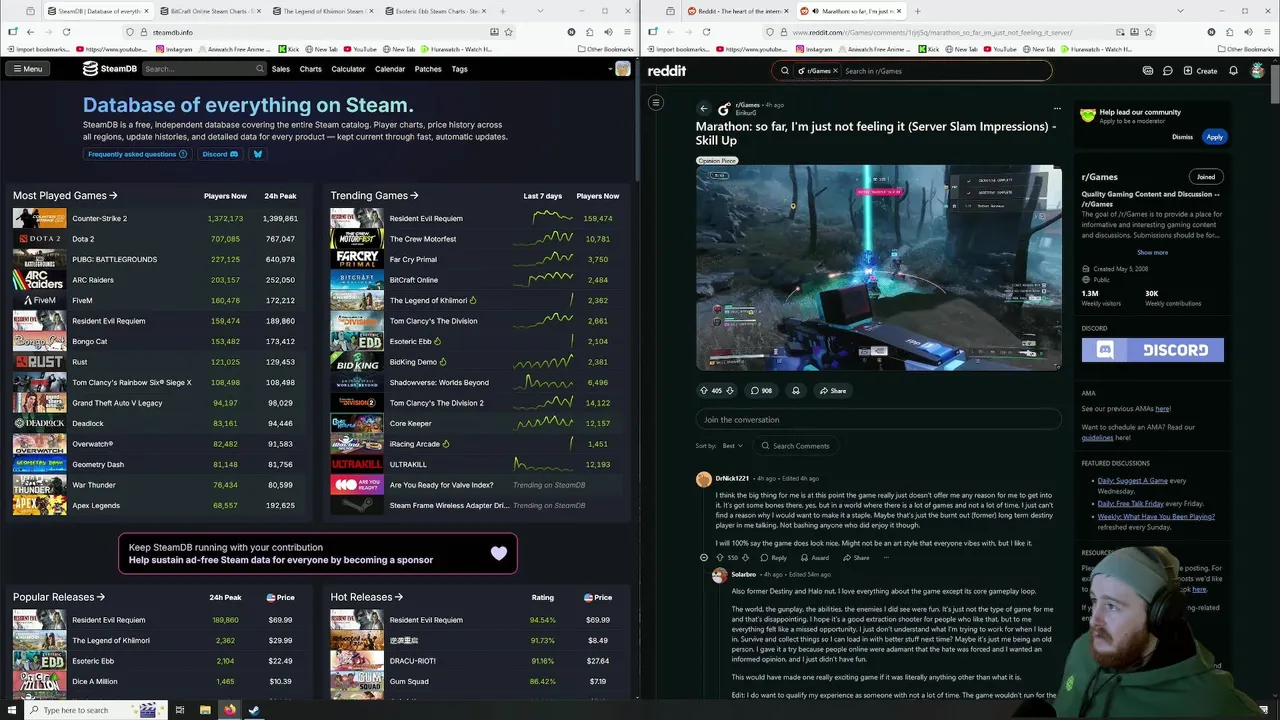The height and width of the screenshot is (720, 1280).
Task: Click the SteamDB logo in header
Action: pyautogui.click(x=110, y=69)
